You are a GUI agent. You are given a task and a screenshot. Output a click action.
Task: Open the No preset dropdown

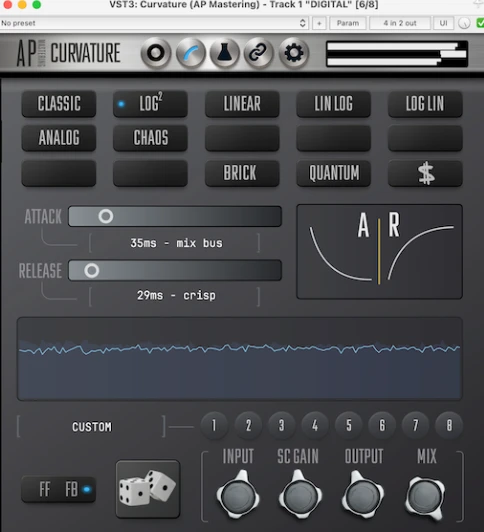[x=154, y=23]
